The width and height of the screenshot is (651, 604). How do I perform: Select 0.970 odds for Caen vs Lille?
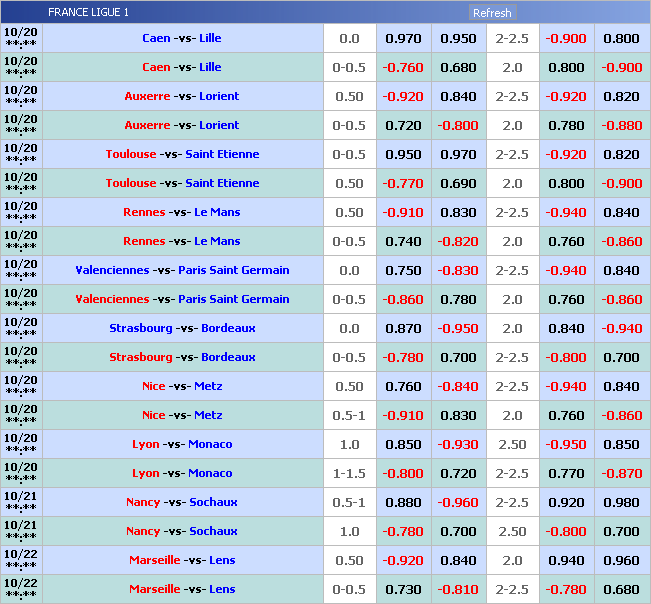tap(403, 39)
